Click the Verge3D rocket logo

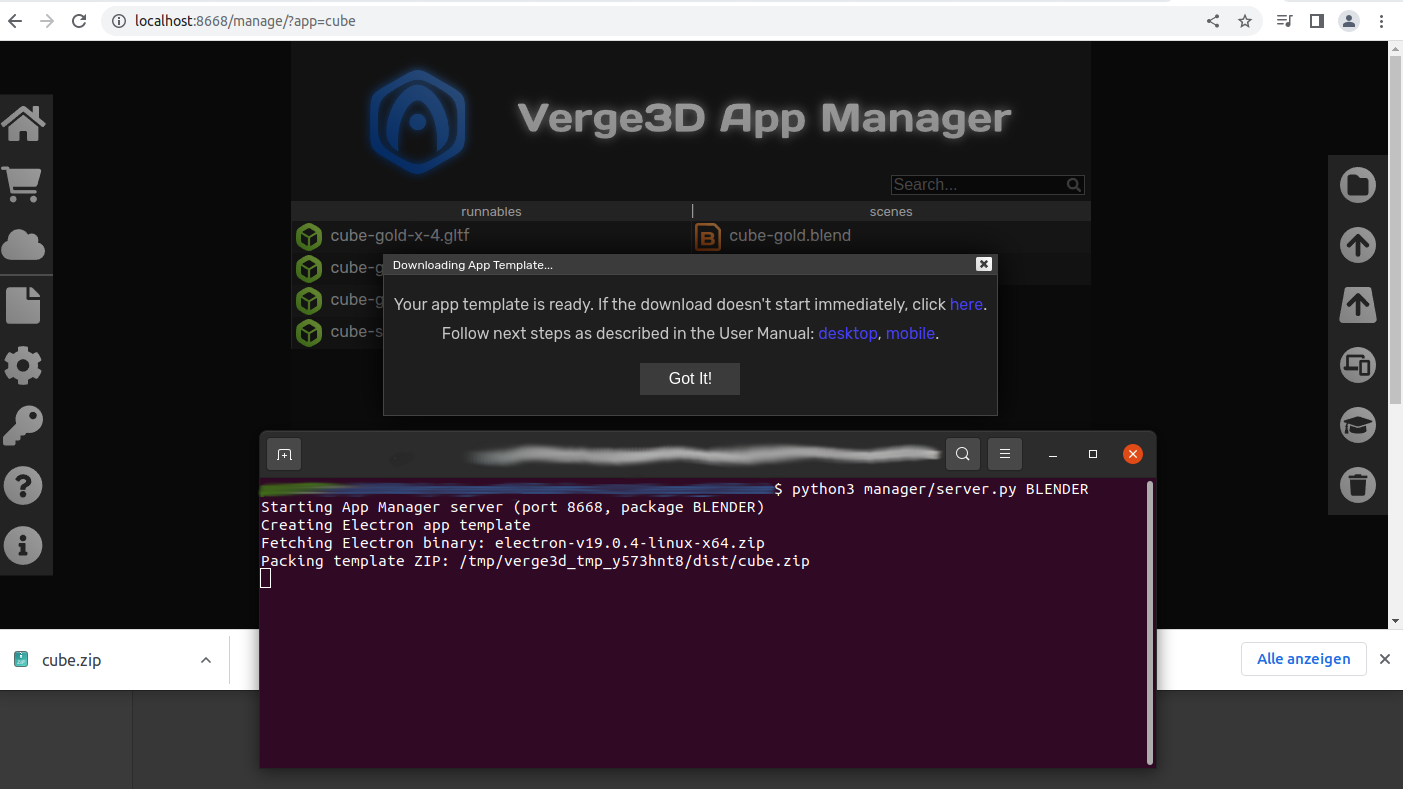pyautogui.click(x=417, y=121)
